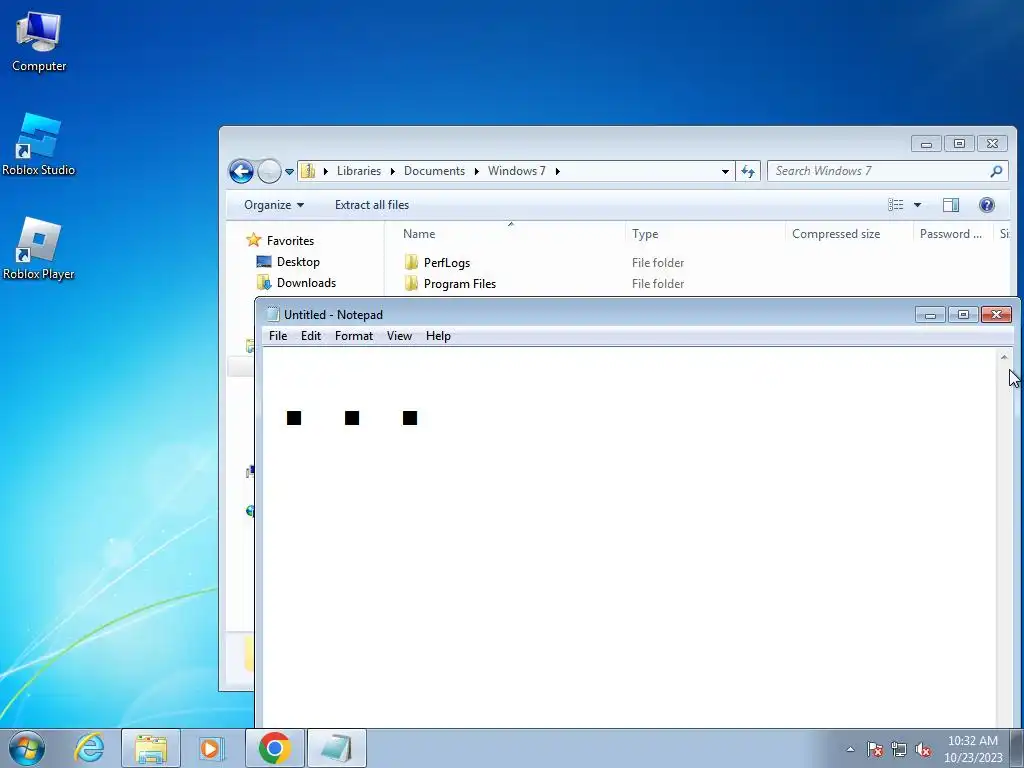Minimize the Notepad window
The height and width of the screenshot is (768, 1024).
pyautogui.click(x=931, y=315)
